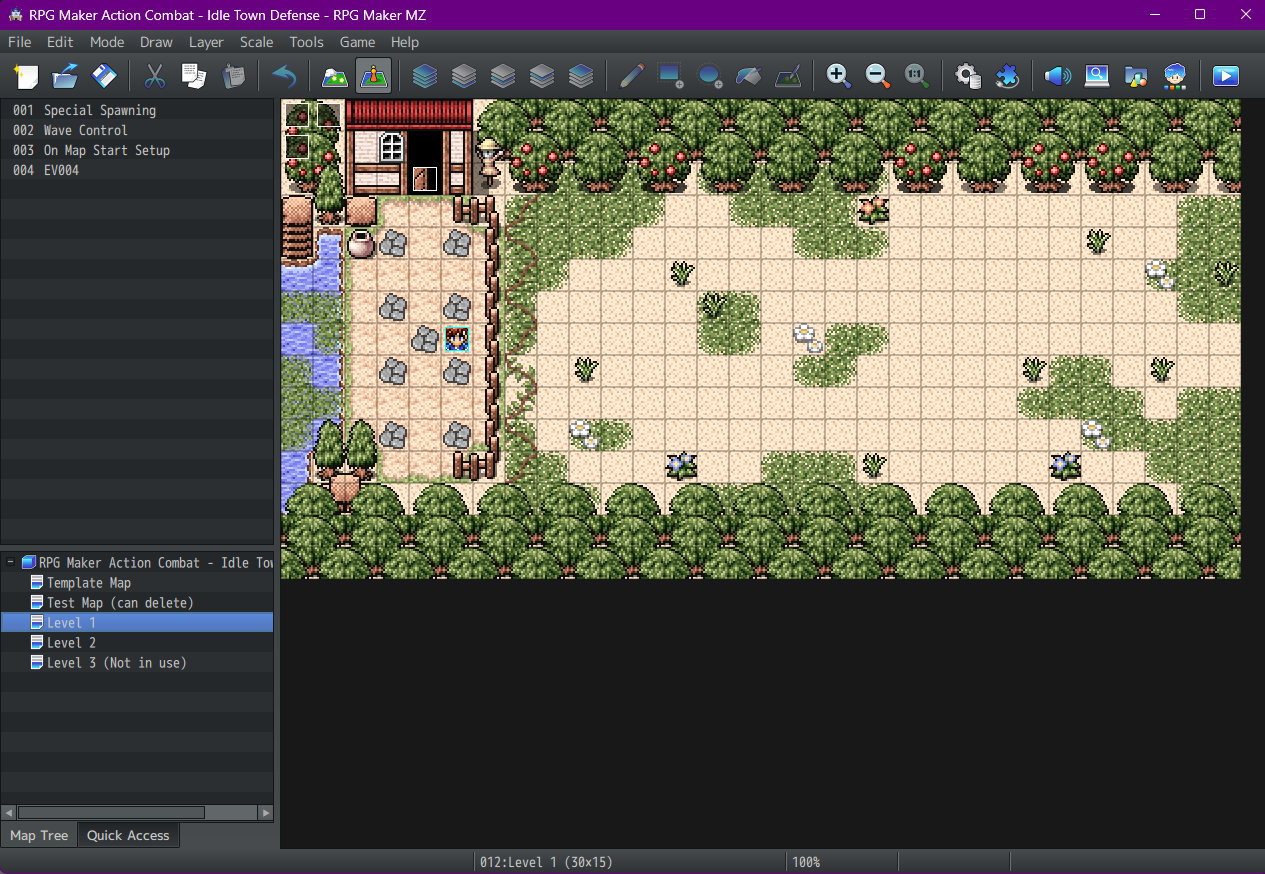Select event 003 On Map Start Setup

(x=137, y=150)
